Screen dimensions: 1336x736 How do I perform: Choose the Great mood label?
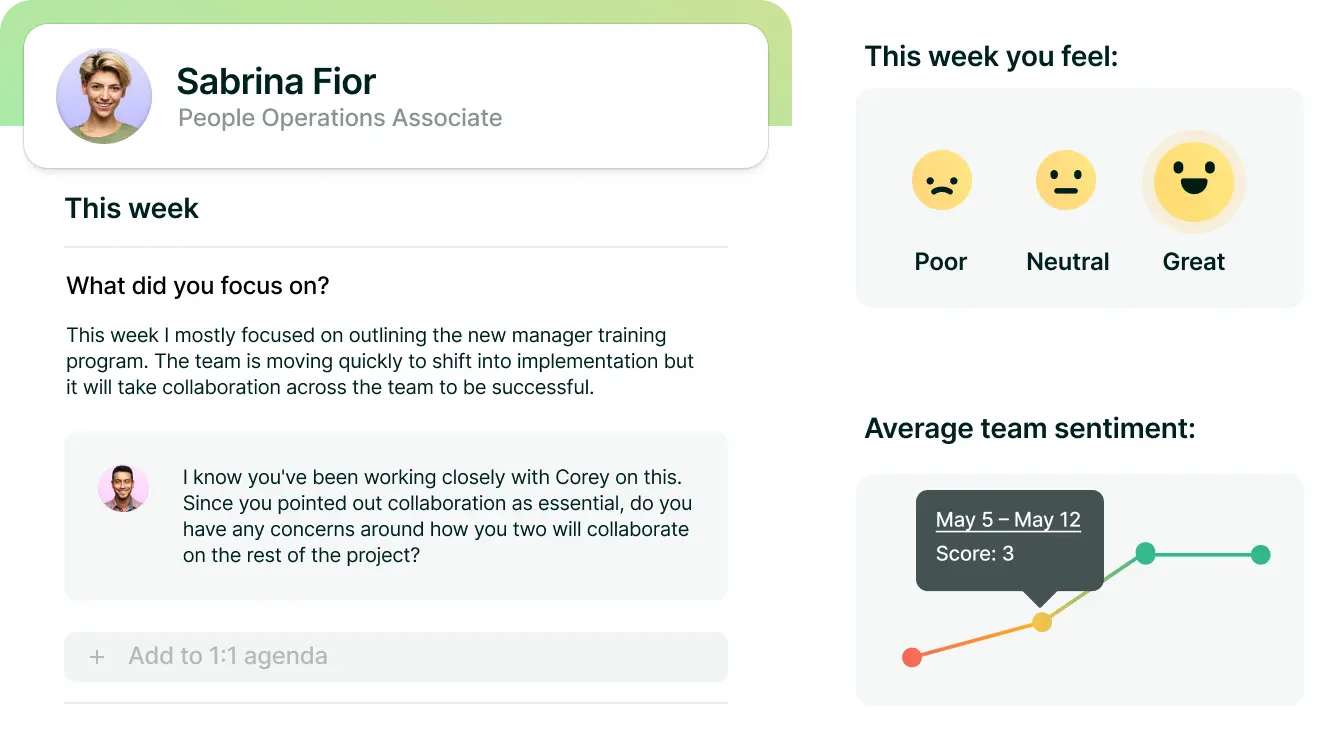point(1193,262)
